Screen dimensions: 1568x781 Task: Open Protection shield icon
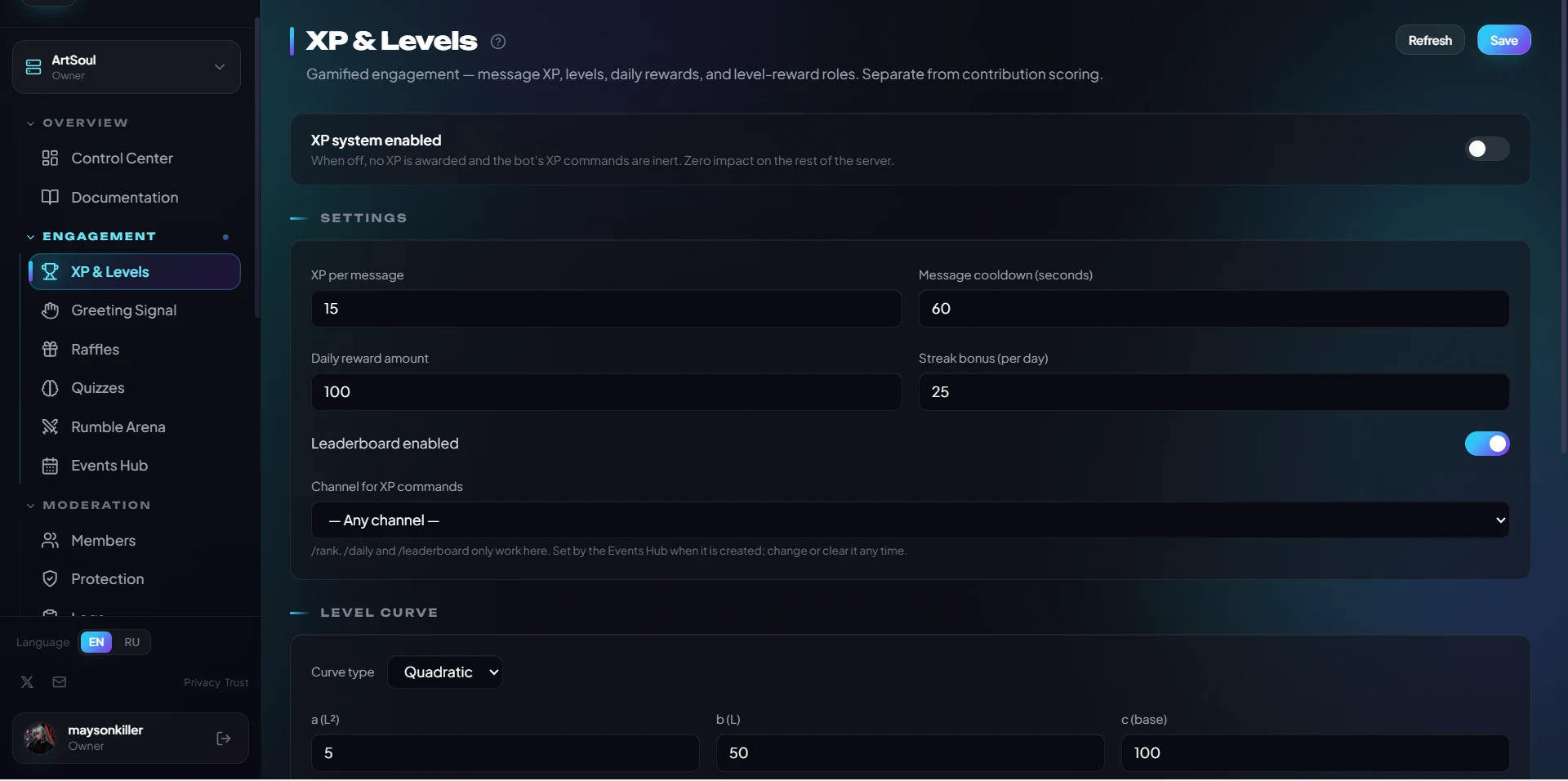pyautogui.click(x=50, y=578)
